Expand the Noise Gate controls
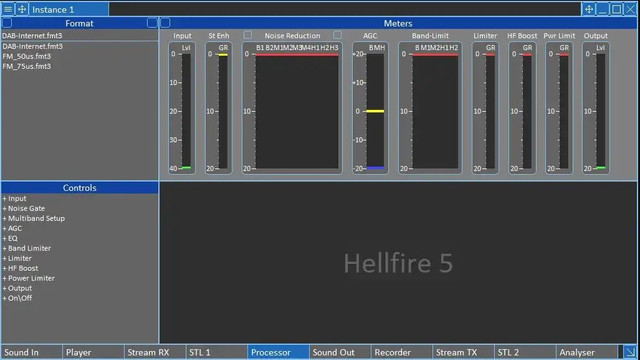The width and height of the screenshot is (640, 360). (x=24, y=208)
